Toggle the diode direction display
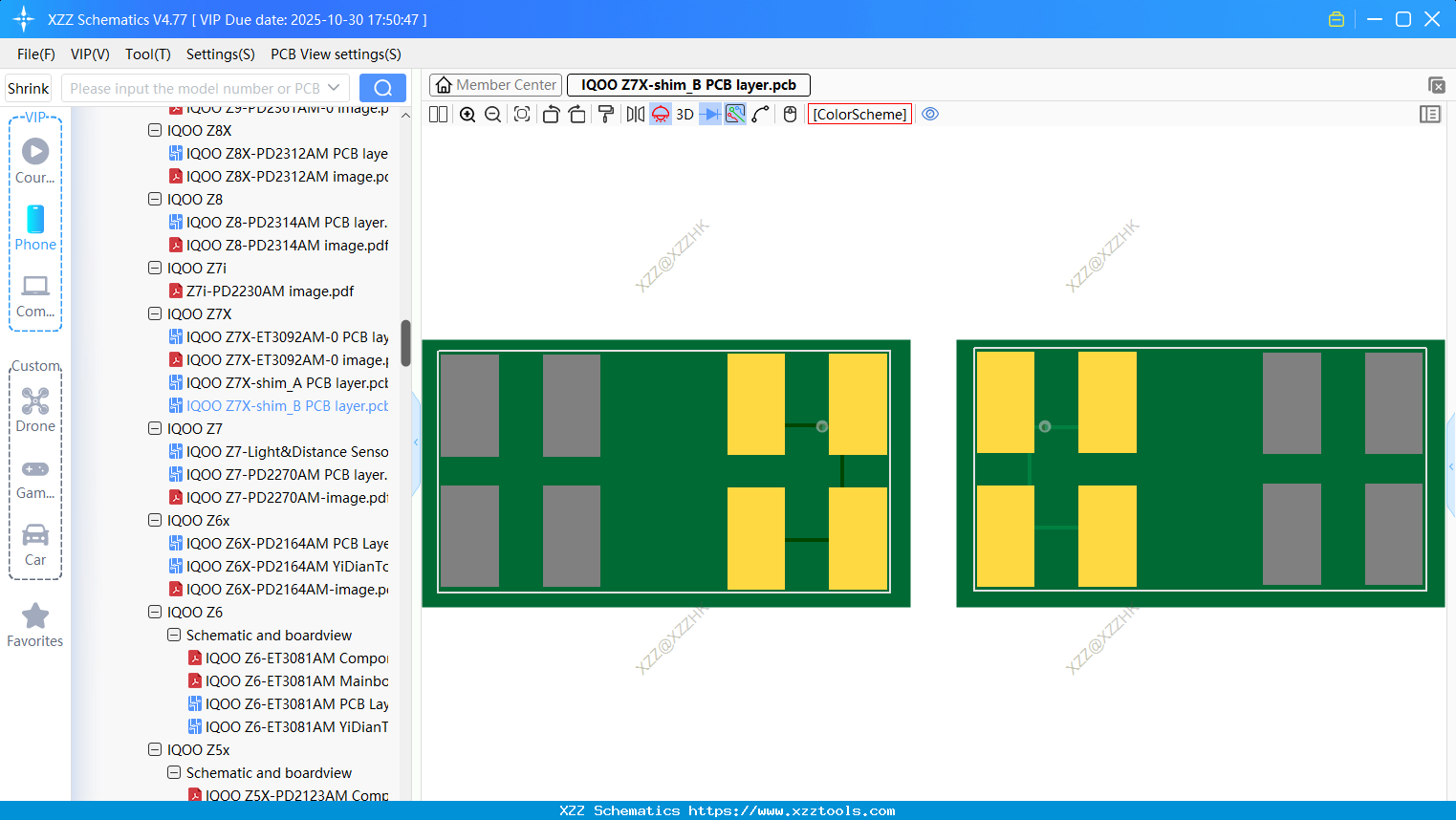The height and width of the screenshot is (820, 1456). click(708, 114)
